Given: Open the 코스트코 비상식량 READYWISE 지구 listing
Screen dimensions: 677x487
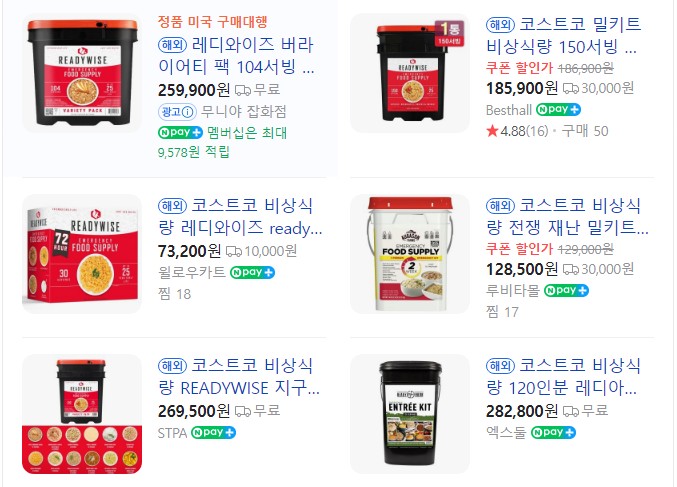Looking at the screenshot, I should pyautogui.click(x=239, y=377).
